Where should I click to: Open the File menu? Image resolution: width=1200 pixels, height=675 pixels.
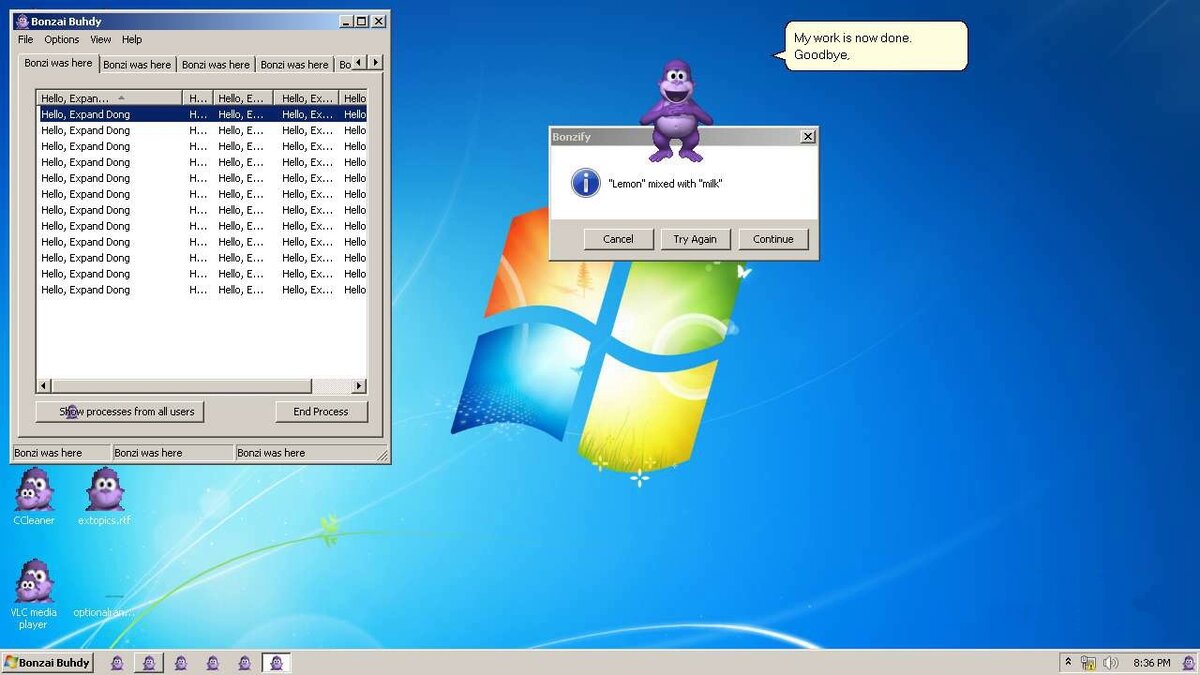(23, 39)
